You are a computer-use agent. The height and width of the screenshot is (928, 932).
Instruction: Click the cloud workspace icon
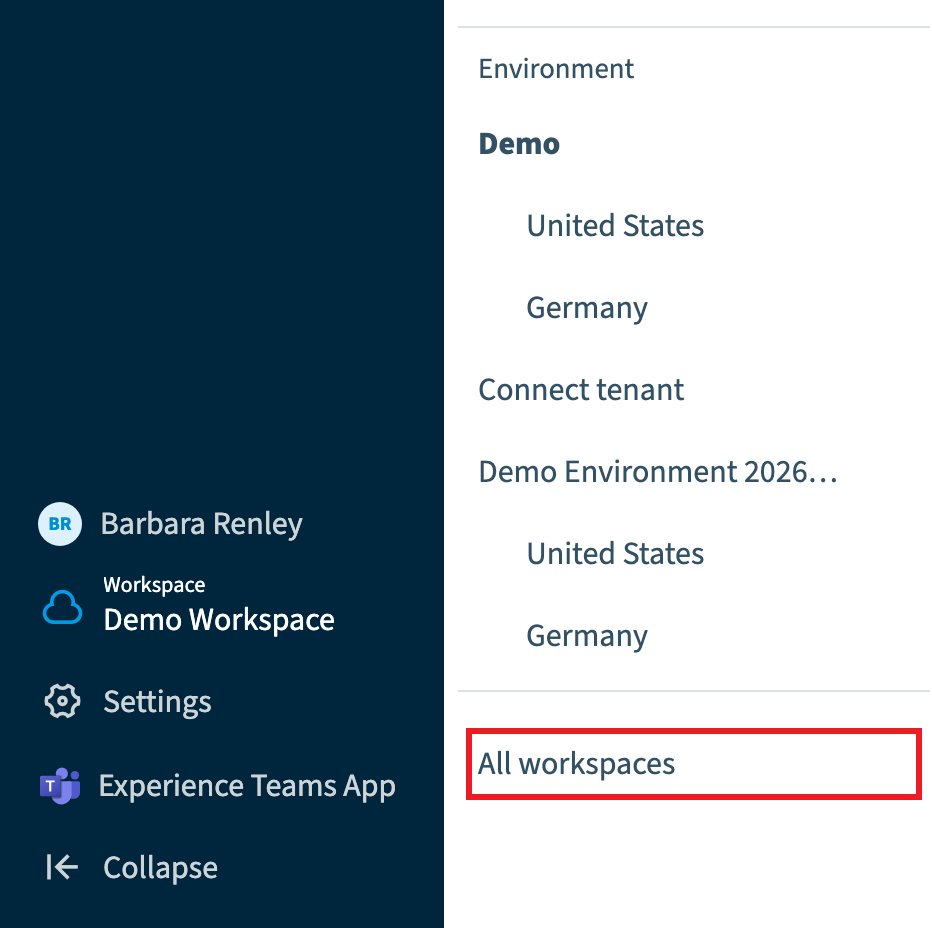point(62,607)
